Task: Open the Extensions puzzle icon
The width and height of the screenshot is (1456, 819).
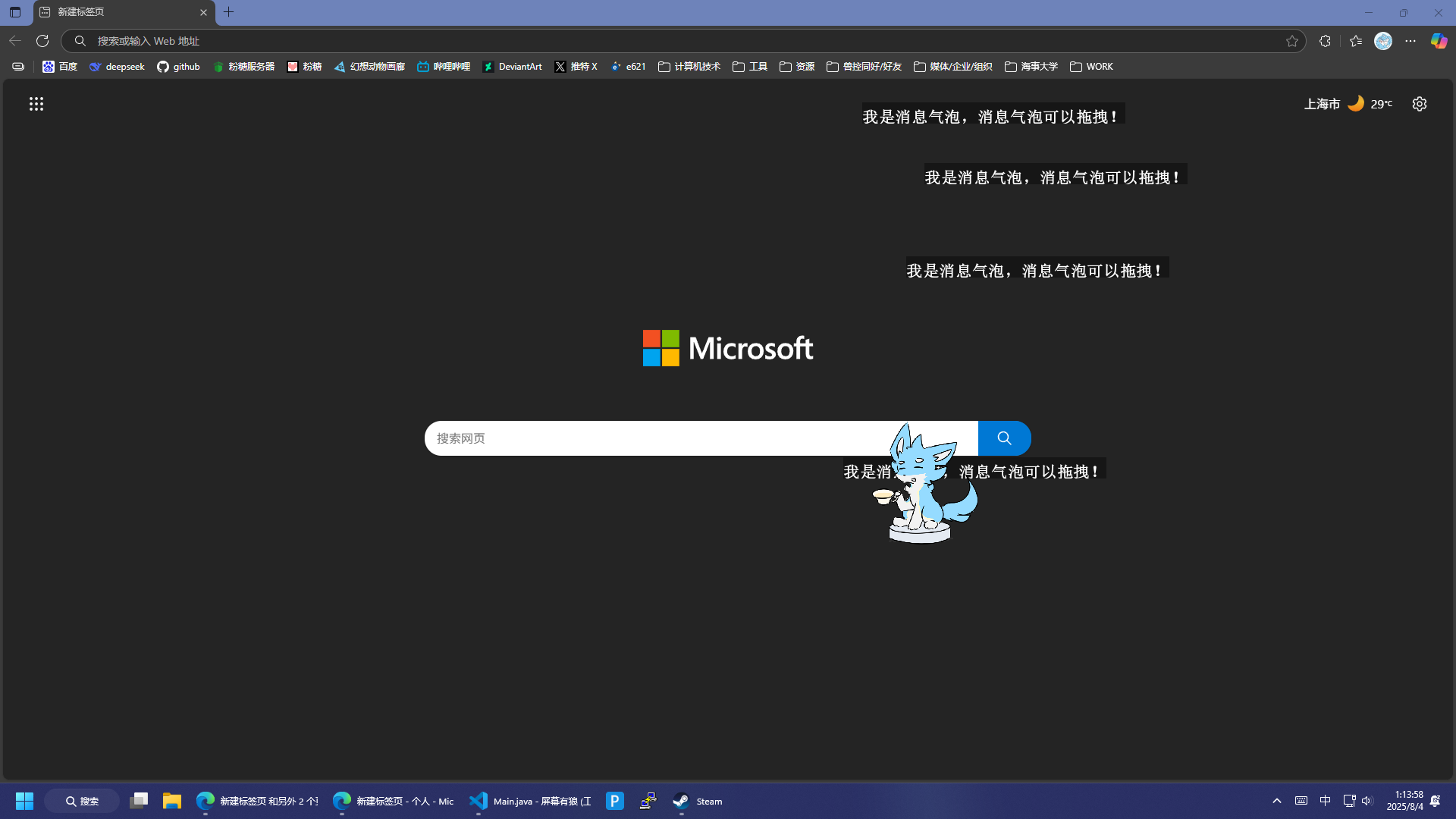Action: (x=1325, y=41)
